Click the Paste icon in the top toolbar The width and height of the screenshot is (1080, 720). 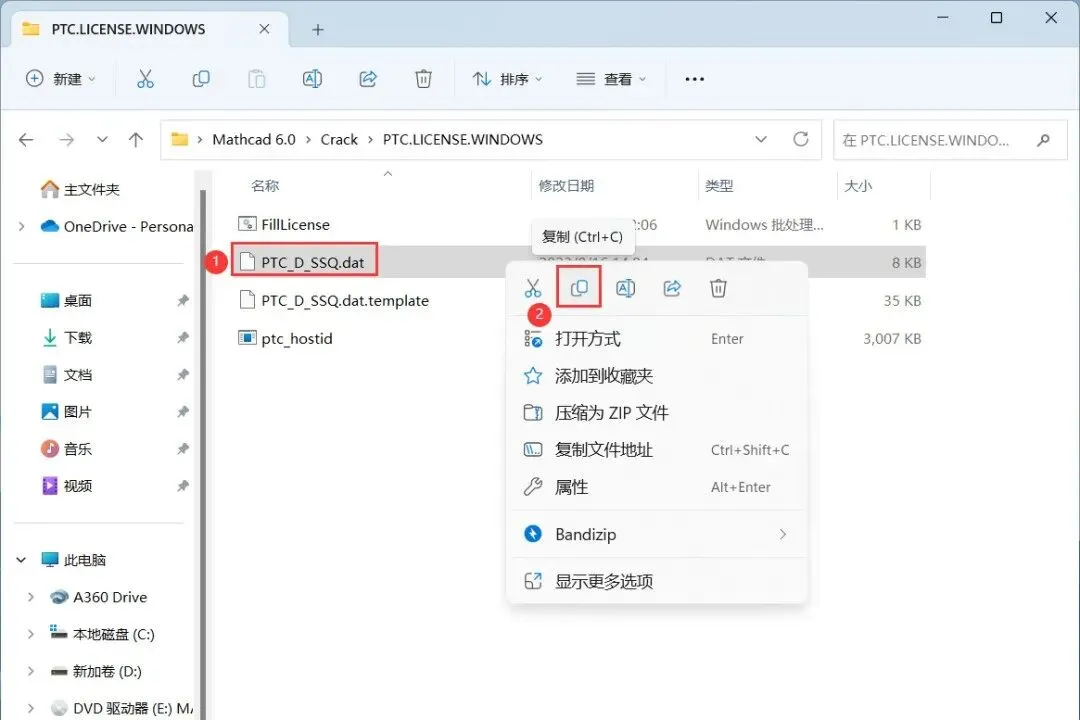(x=257, y=79)
